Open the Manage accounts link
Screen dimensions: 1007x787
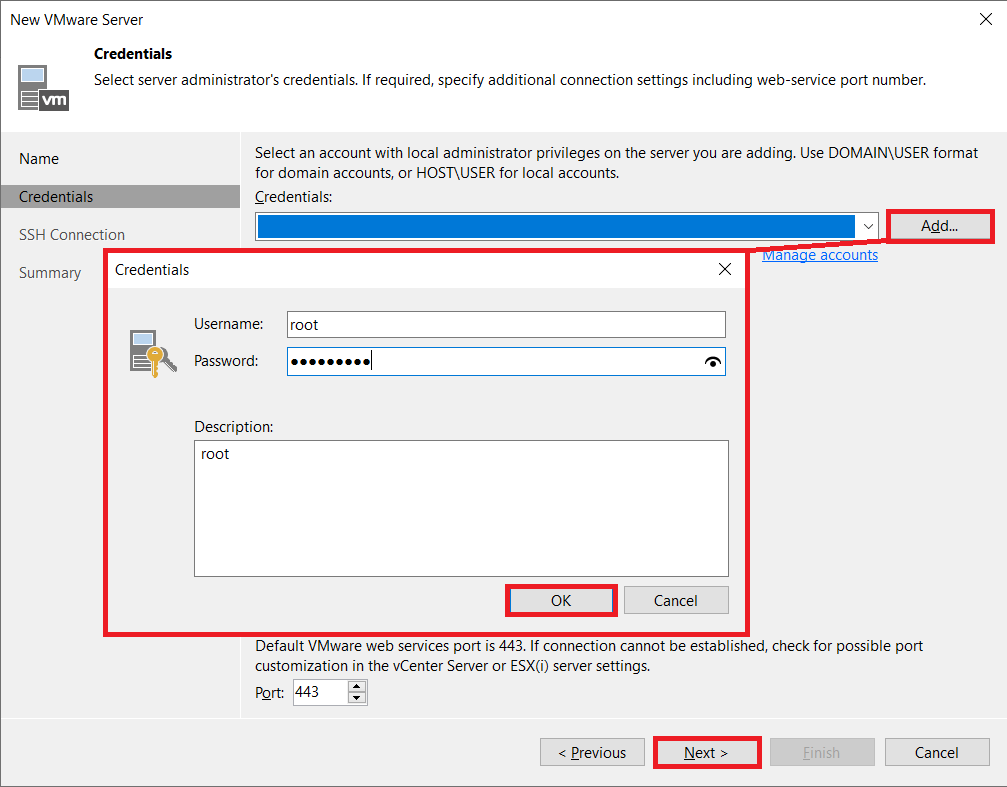[820, 255]
